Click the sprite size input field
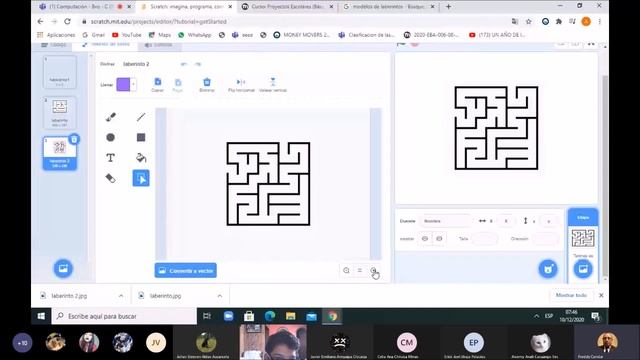Image resolution: width=640 pixels, height=360 pixels. [x=484, y=238]
